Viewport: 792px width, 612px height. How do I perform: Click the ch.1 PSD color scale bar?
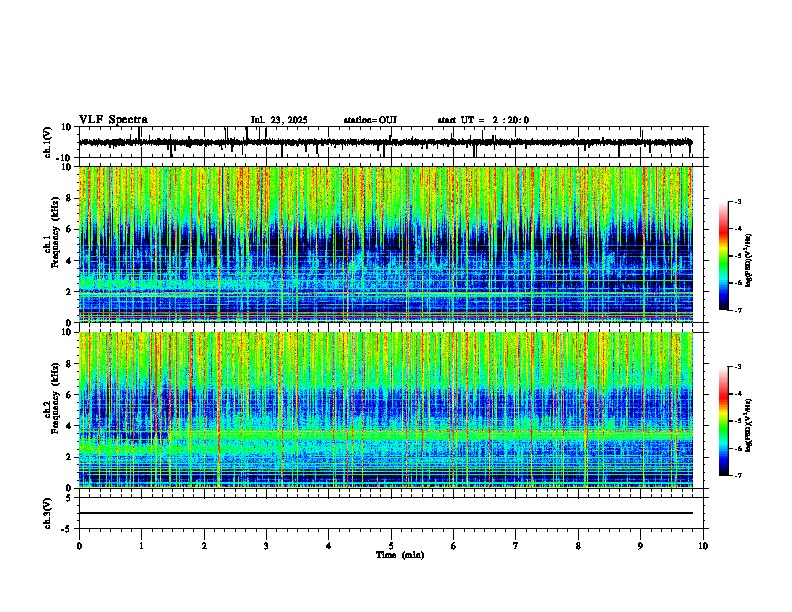[724, 255]
